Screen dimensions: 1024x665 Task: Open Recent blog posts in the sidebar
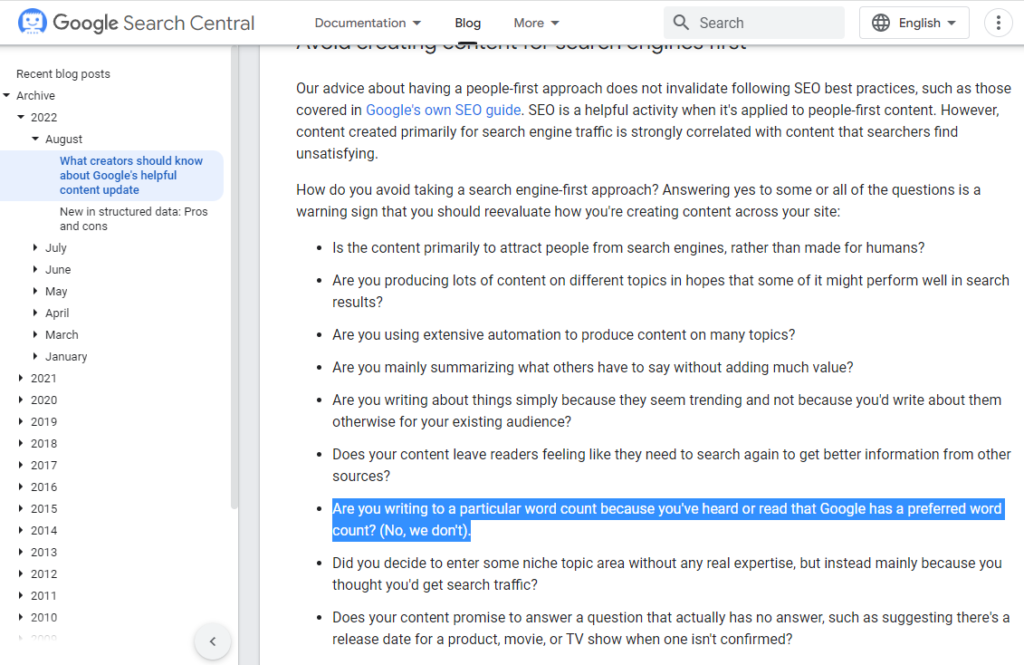(63, 74)
